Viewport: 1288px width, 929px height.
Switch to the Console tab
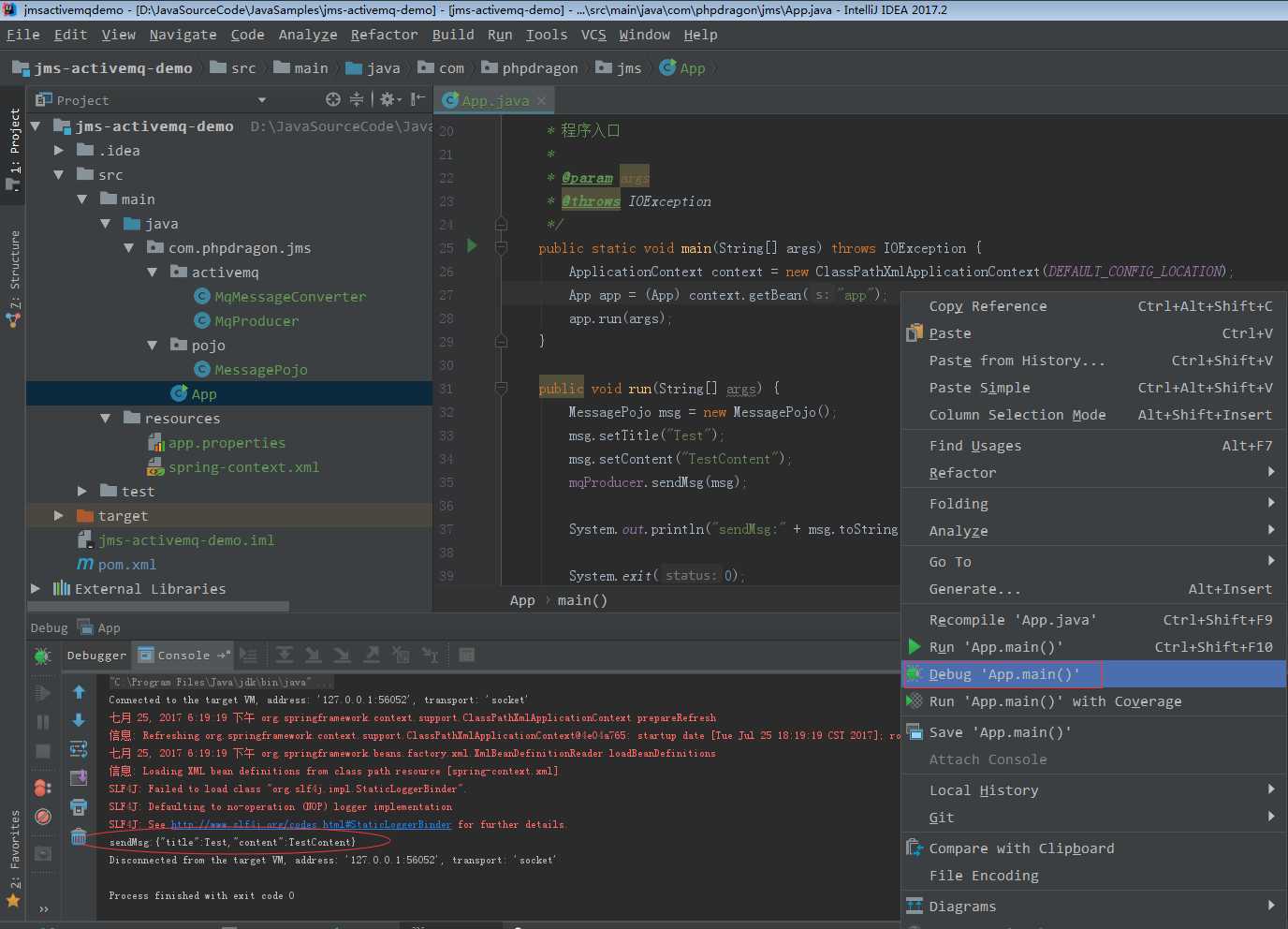pyautogui.click(x=183, y=656)
